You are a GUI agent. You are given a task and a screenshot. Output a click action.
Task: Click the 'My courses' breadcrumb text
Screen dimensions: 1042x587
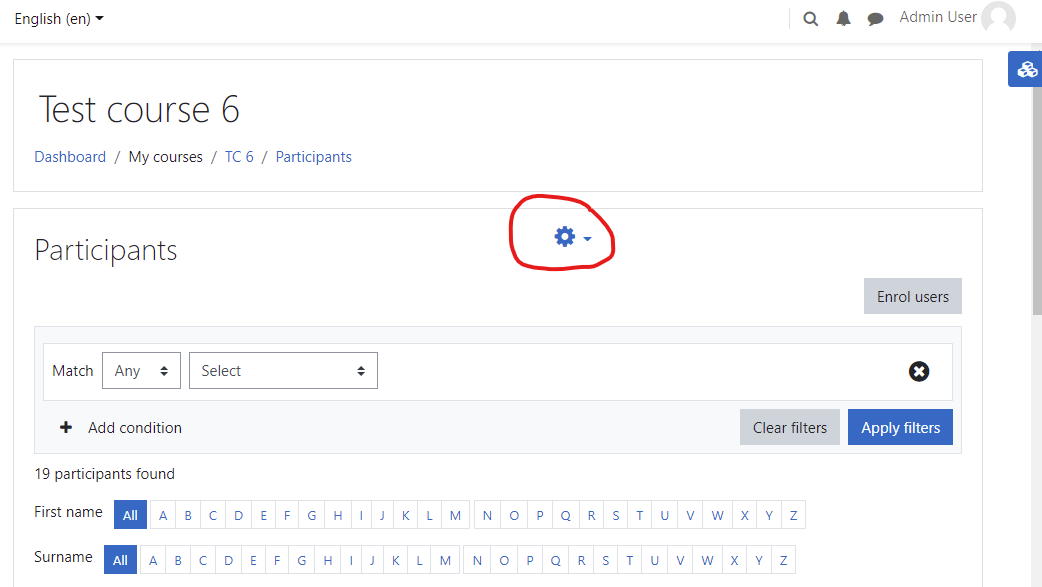pyautogui.click(x=165, y=157)
